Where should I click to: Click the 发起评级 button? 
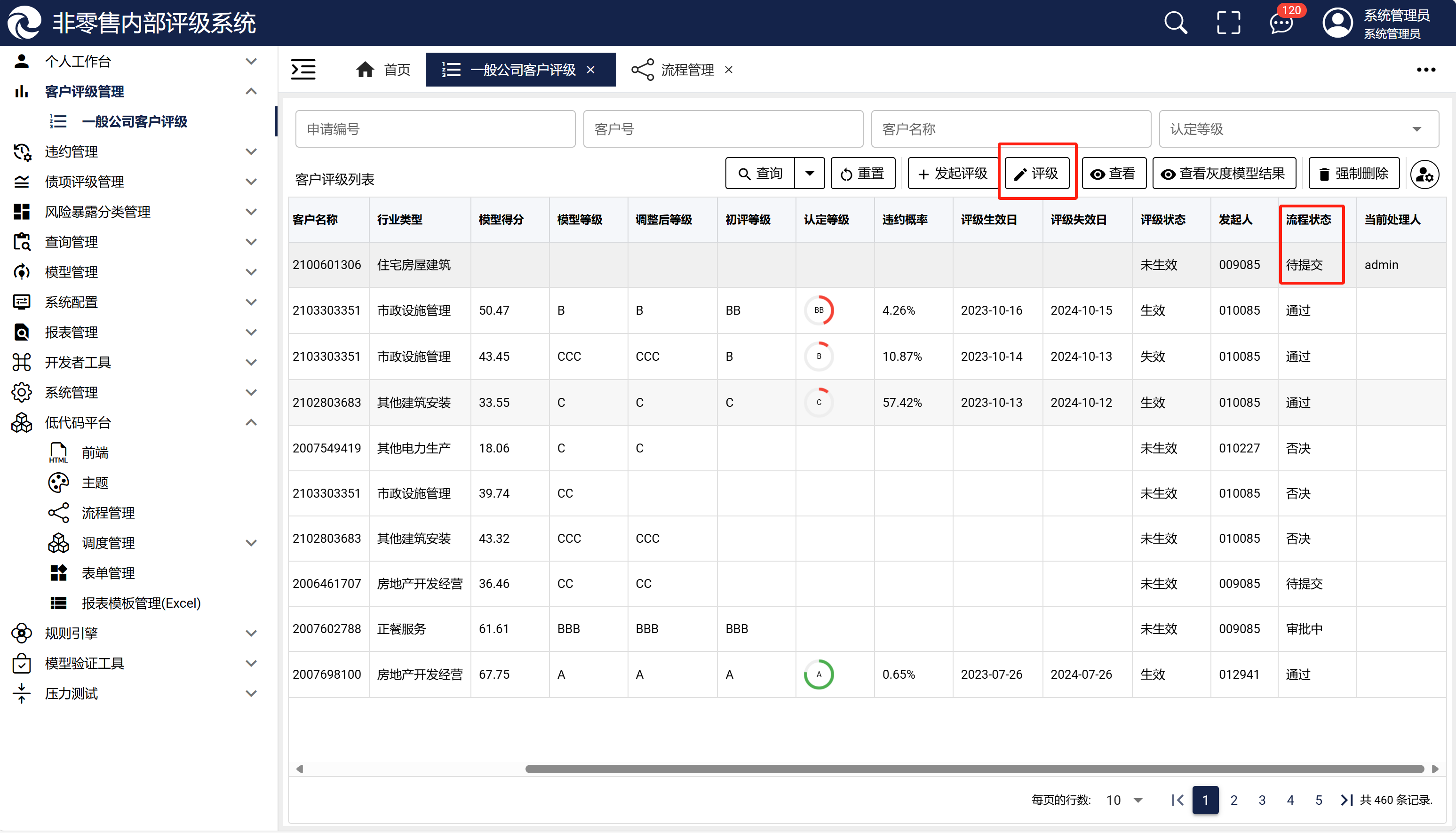pos(952,174)
